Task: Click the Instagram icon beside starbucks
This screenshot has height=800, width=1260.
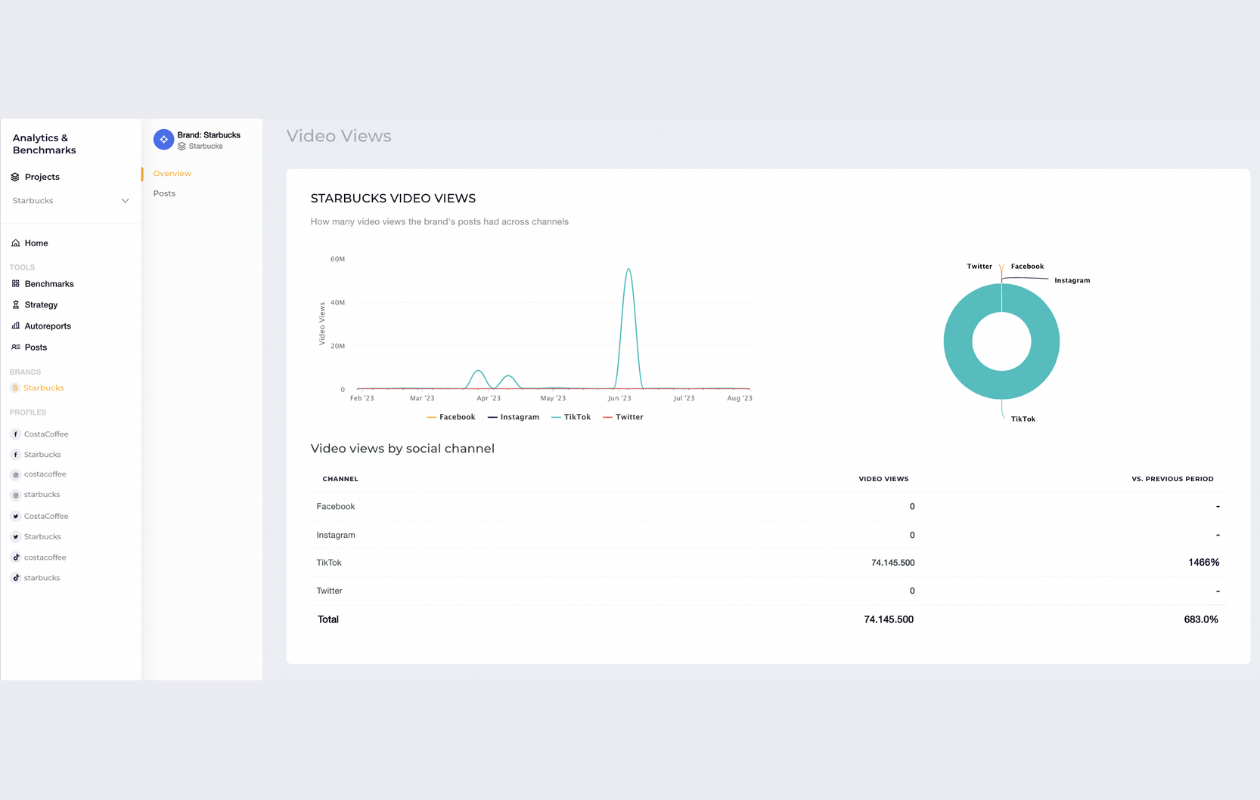Action: pos(16,495)
